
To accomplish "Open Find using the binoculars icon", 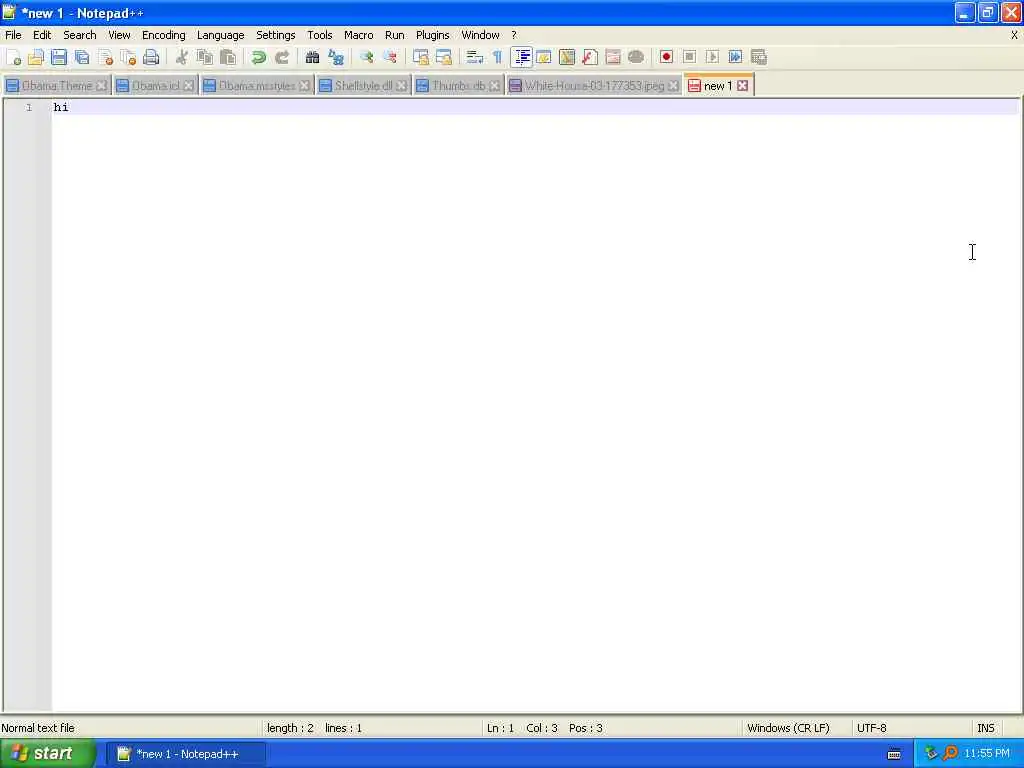I will coord(312,57).
